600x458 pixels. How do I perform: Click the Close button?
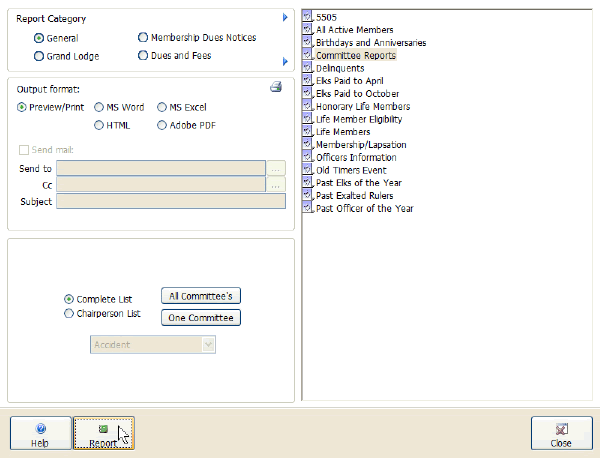click(x=560, y=434)
